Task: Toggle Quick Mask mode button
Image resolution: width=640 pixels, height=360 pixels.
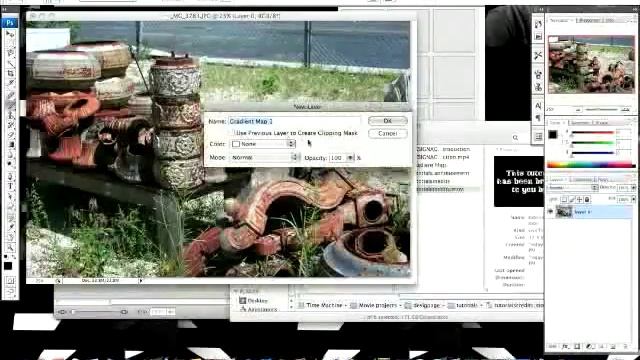Action: tap(10, 281)
